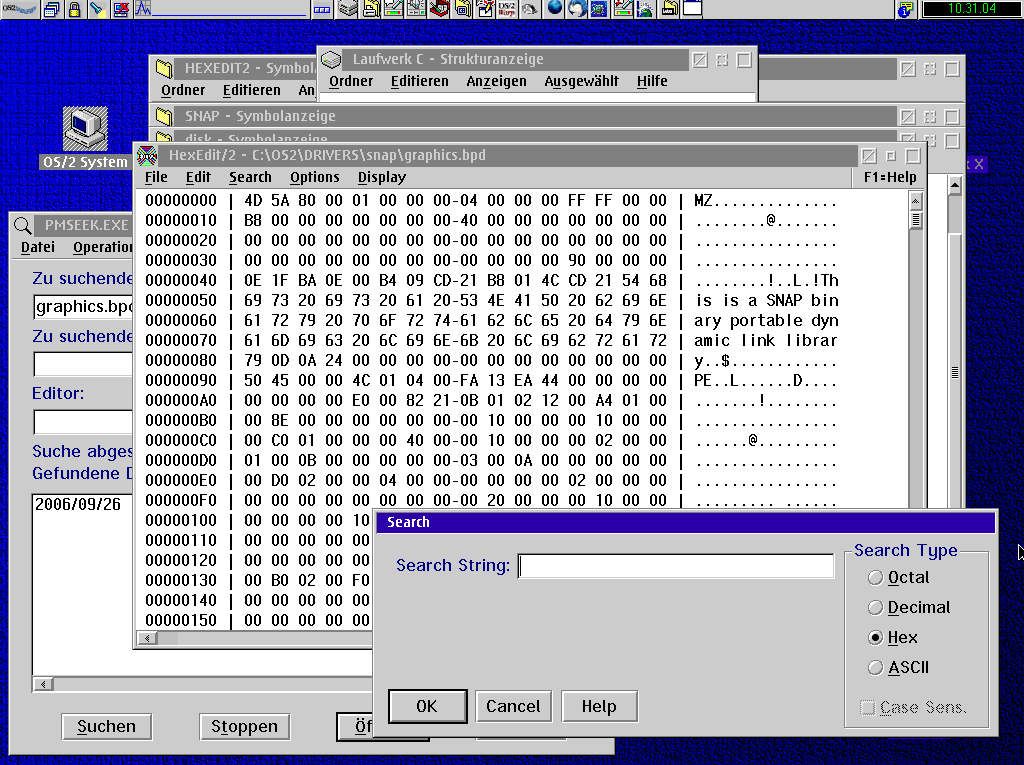Click the SNAP folder title bar icon
The height and width of the screenshot is (765, 1024).
[164, 116]
